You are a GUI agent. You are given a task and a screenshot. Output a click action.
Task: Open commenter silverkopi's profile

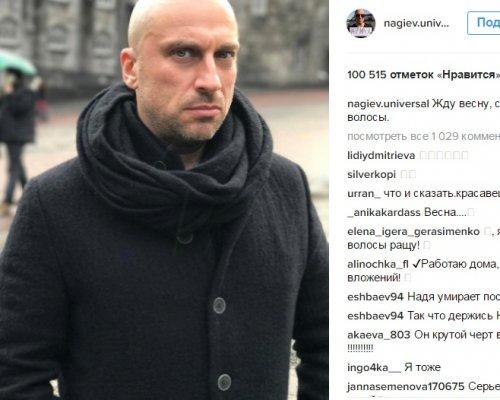371,175
